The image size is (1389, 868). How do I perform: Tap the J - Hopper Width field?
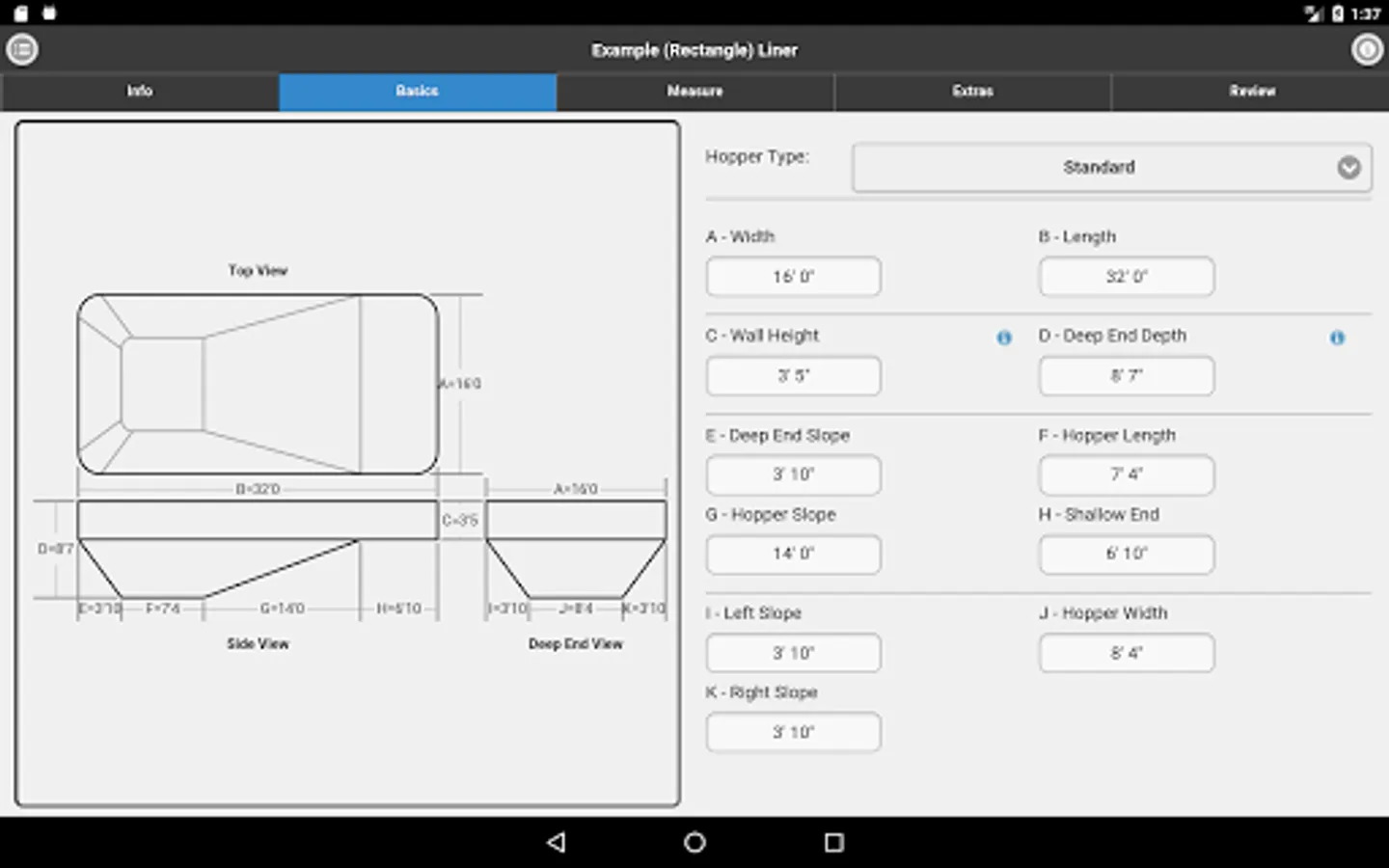tap(1126, 653)
